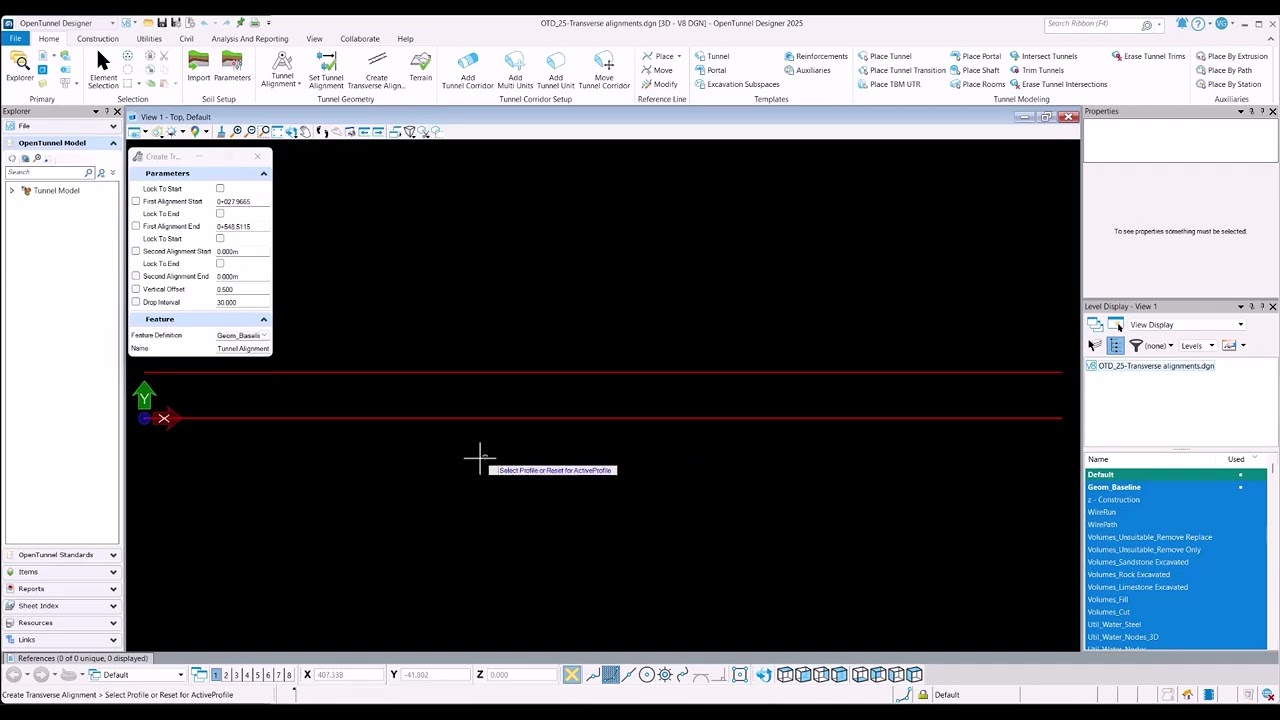Collapse the Parameters section
The image size is (1280, 720).
pyautogui.click(x=264, y=173)
